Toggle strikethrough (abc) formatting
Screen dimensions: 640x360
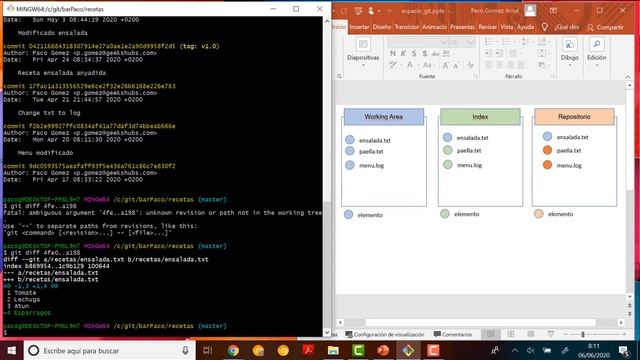click(436, 53)
